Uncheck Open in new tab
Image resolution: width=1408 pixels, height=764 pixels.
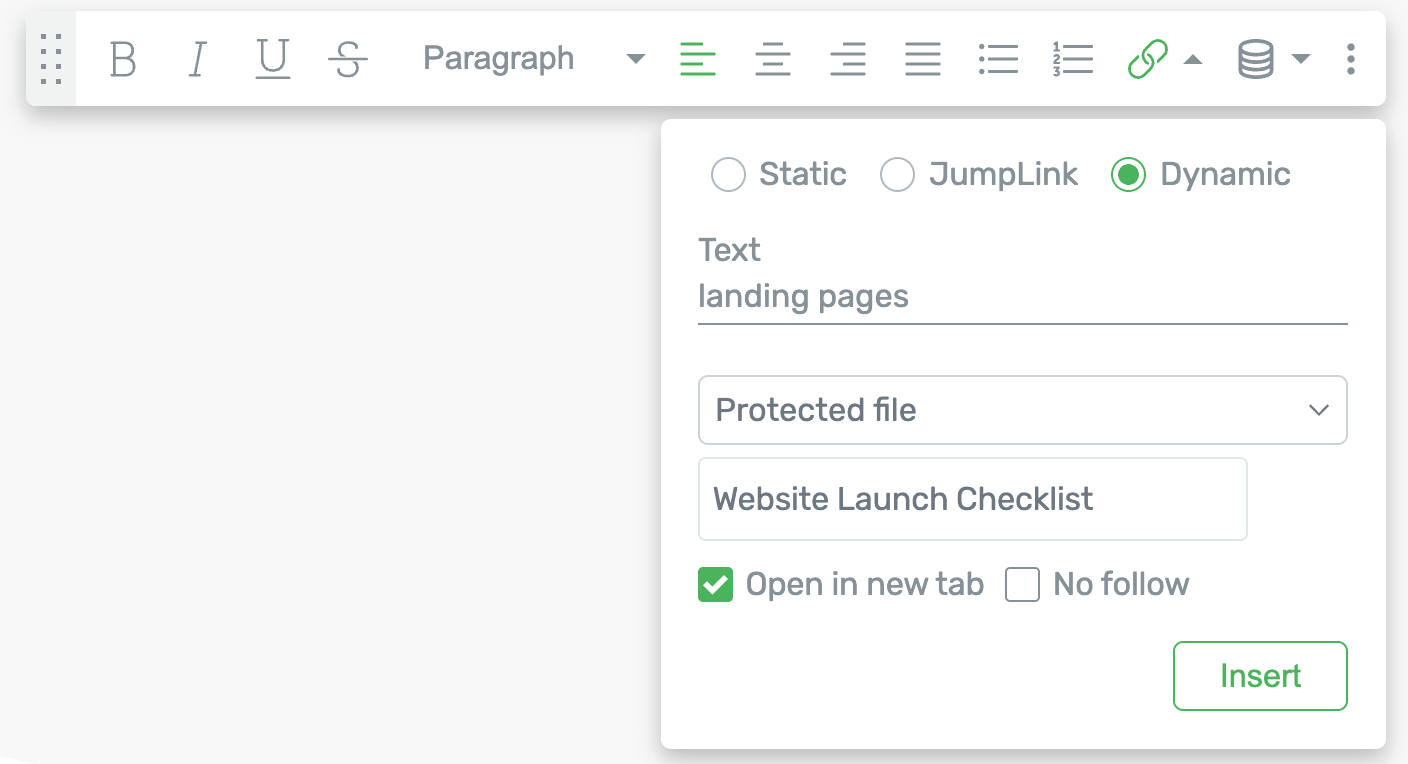pos(715,584)
